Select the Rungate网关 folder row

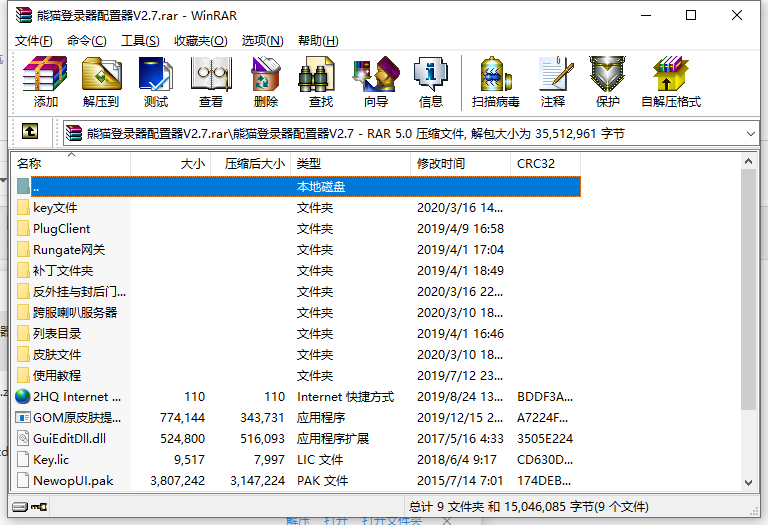[x=298, y=250]
